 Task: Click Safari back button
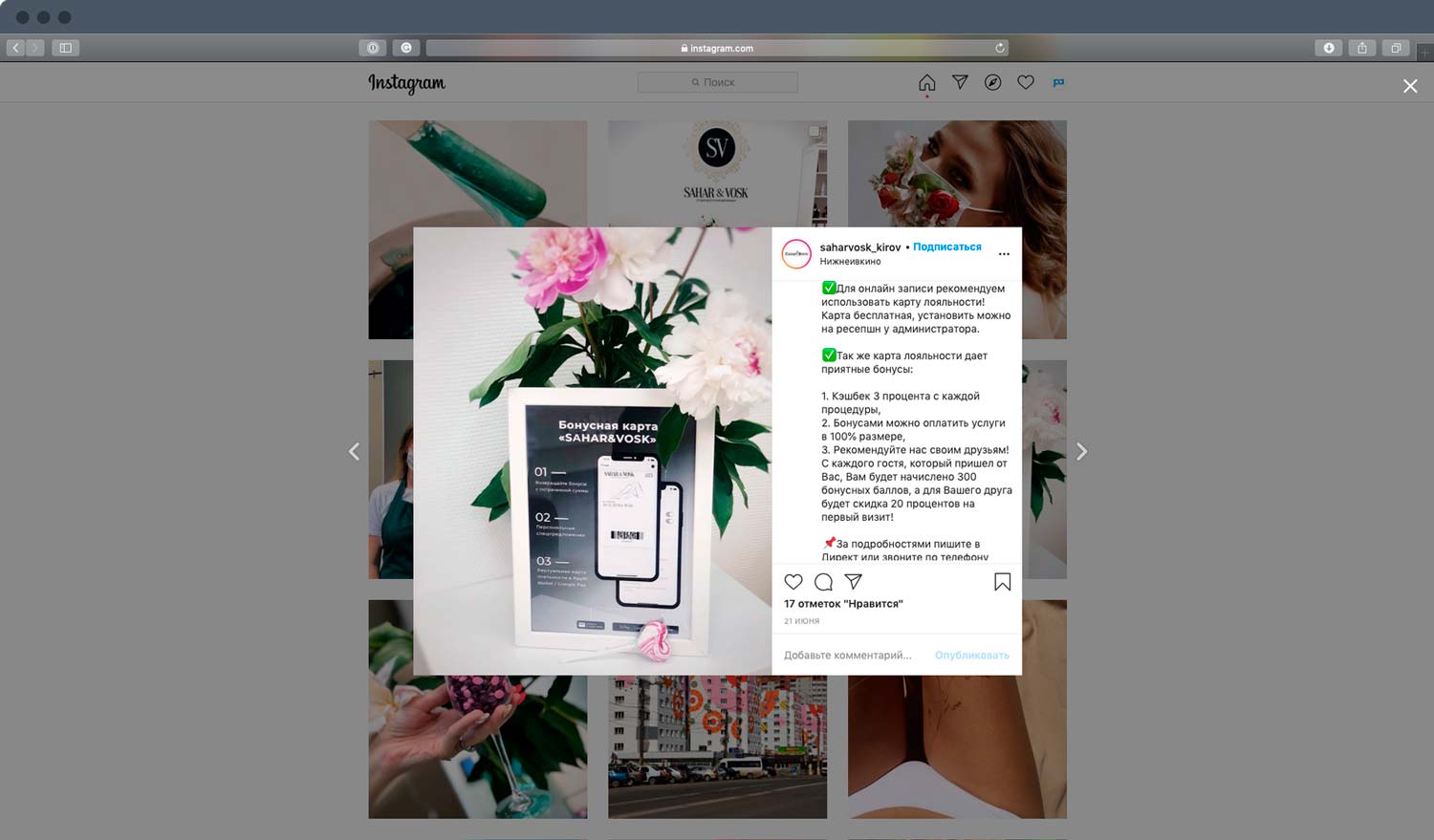15,48
